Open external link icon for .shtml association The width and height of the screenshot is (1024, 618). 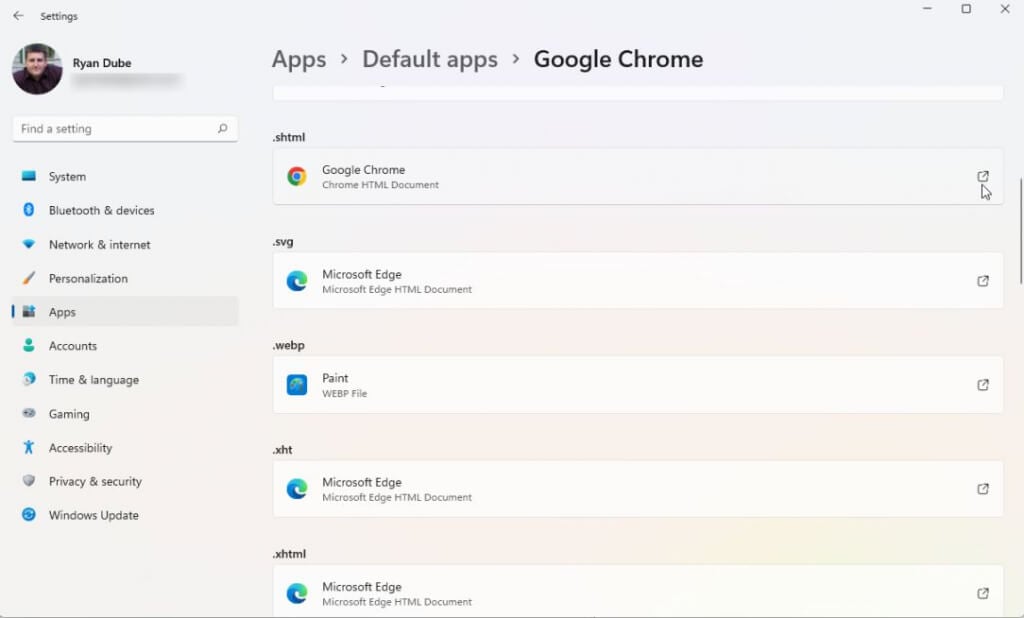tap(983, 177)
